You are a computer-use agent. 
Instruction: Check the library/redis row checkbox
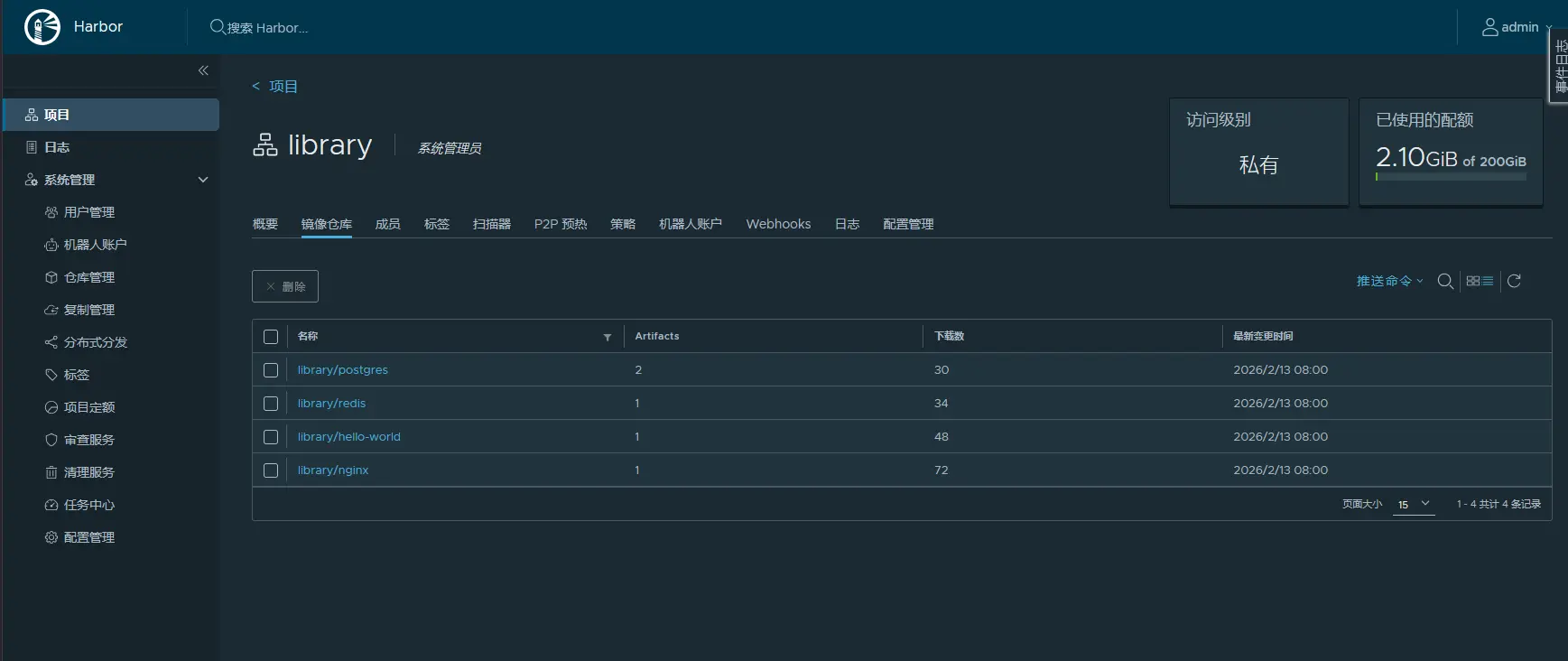pyautogui.click(x=271, y=404)
